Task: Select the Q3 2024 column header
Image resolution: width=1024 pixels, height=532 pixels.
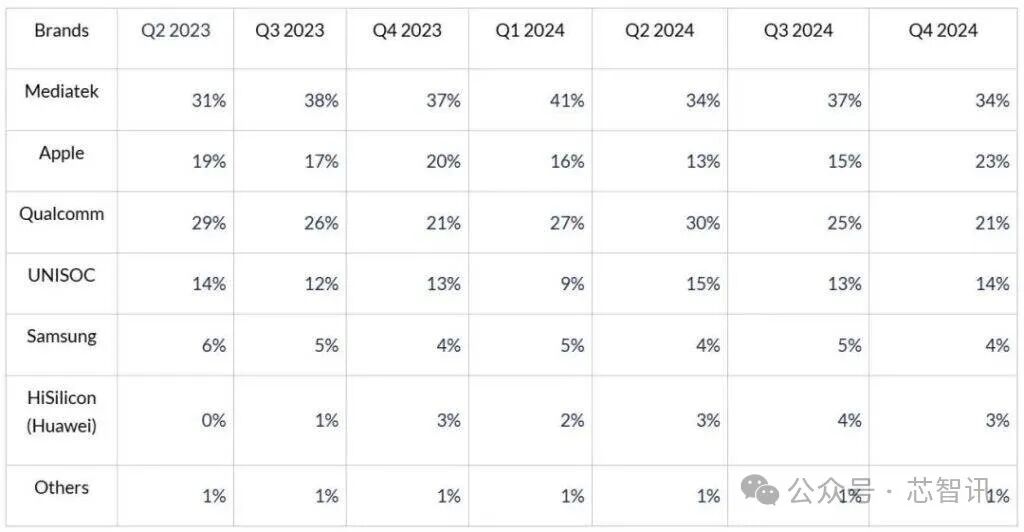Action: click(798, 31)
